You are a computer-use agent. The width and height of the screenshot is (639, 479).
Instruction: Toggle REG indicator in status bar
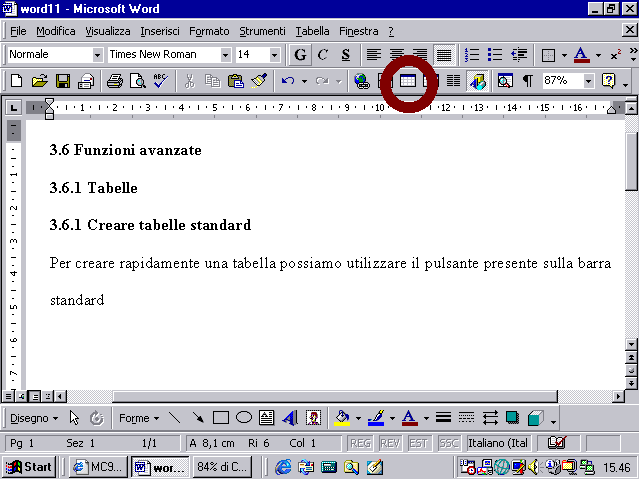360,443
